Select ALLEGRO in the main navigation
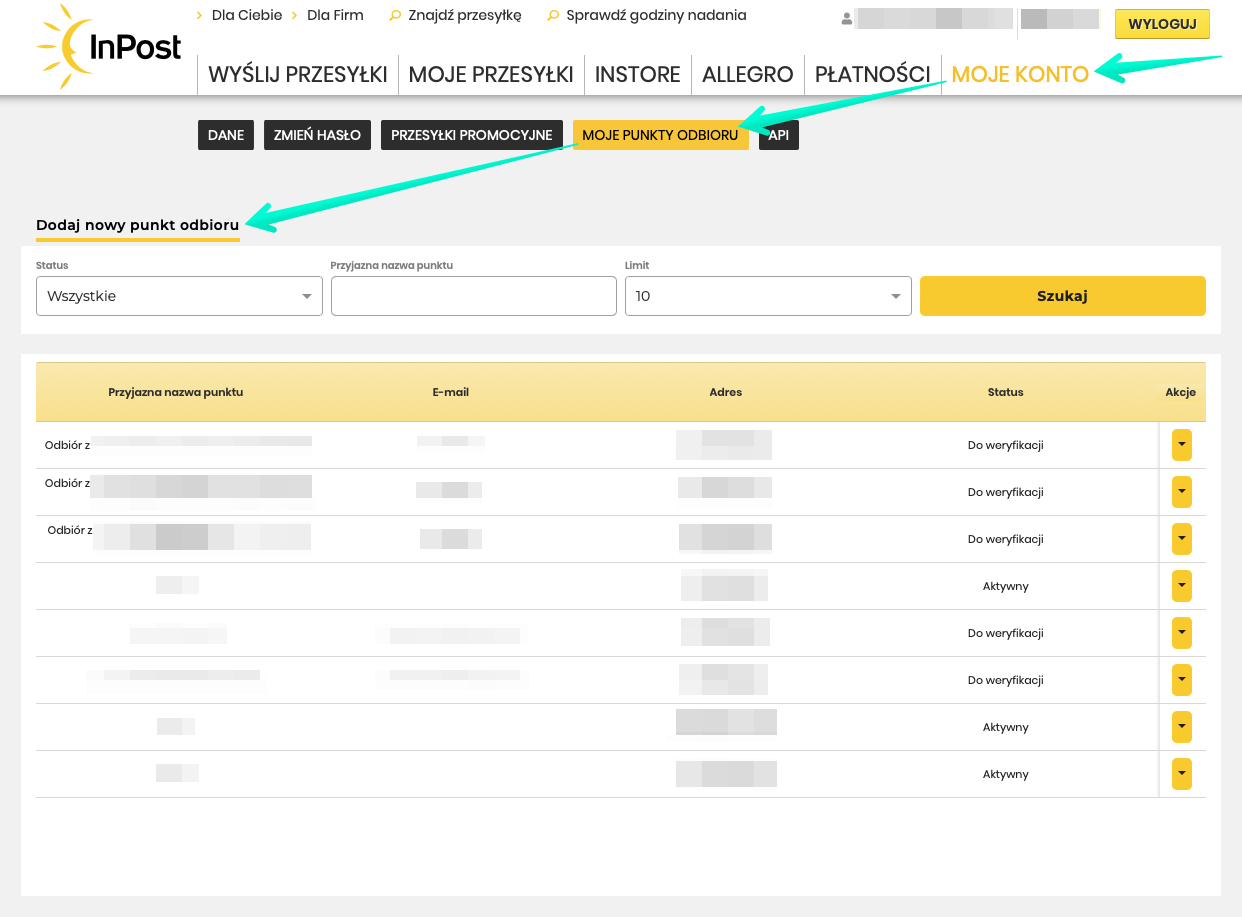The image size is (1242, 917). (748, 74)
